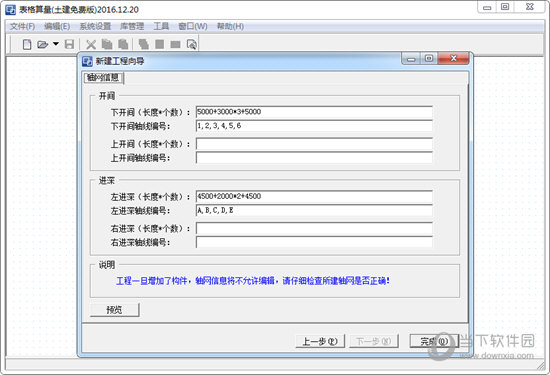Viewport: 550px width, 375px height.
Task: Minimize the main 表格算量 window
Action: pos(487,7)
